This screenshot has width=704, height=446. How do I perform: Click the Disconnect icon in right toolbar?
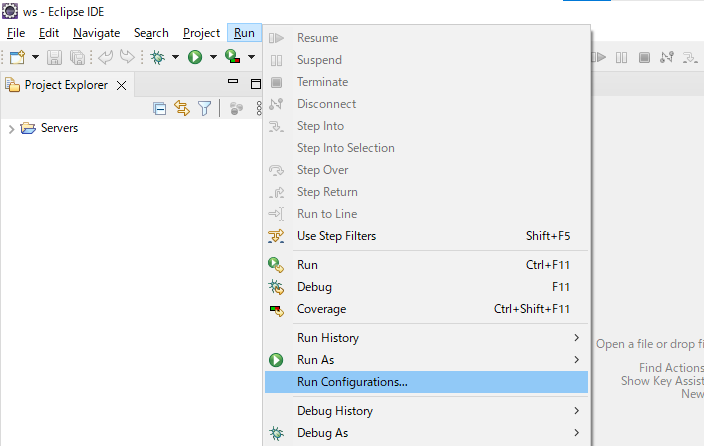click(667, 57)
